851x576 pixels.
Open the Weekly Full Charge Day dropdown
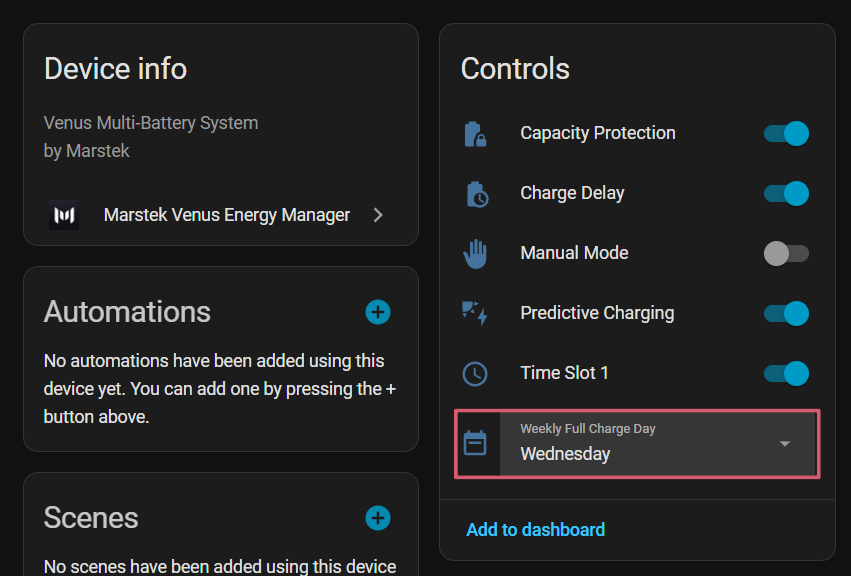[640, 443]
